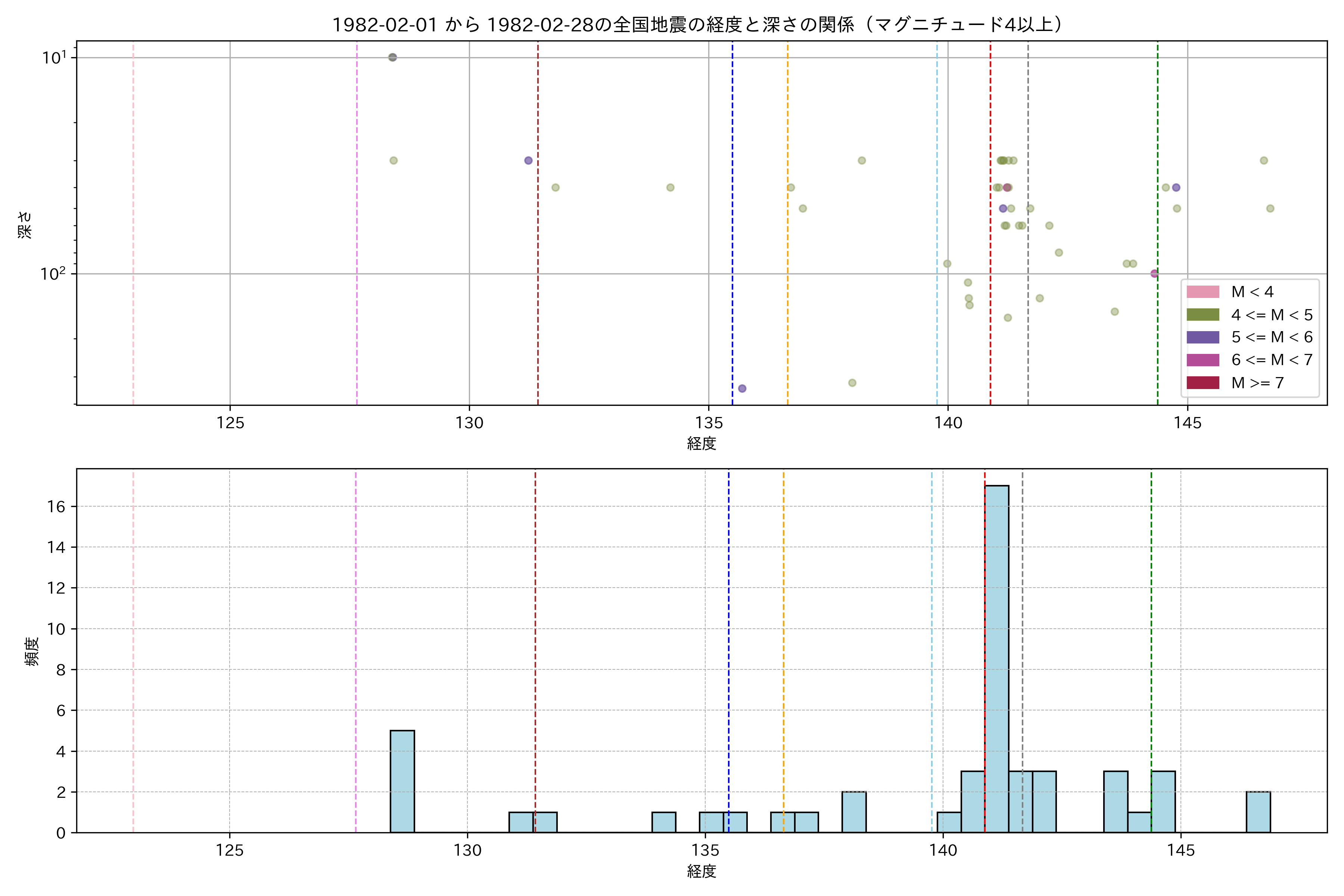This screenshot has height=896, width=1344.
Task: Click the purple scatter point near longitude 131
Action: coord(529,161)
